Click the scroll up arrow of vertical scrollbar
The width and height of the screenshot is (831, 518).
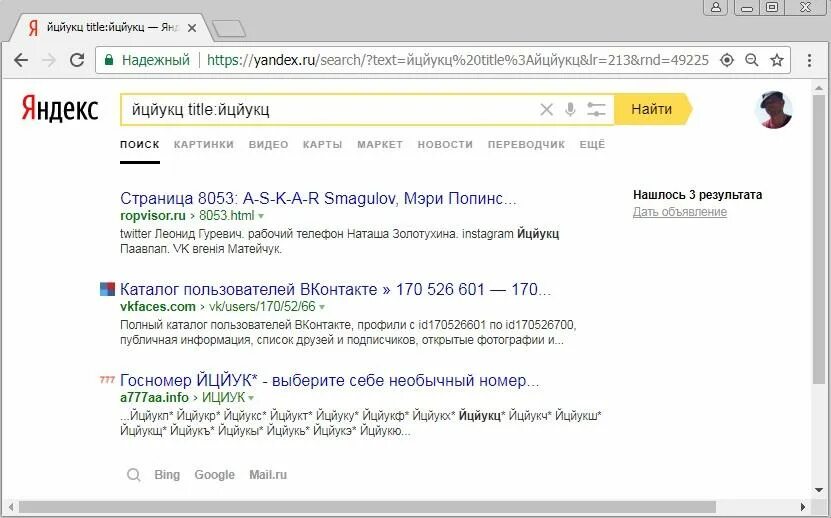coord(819,87)
